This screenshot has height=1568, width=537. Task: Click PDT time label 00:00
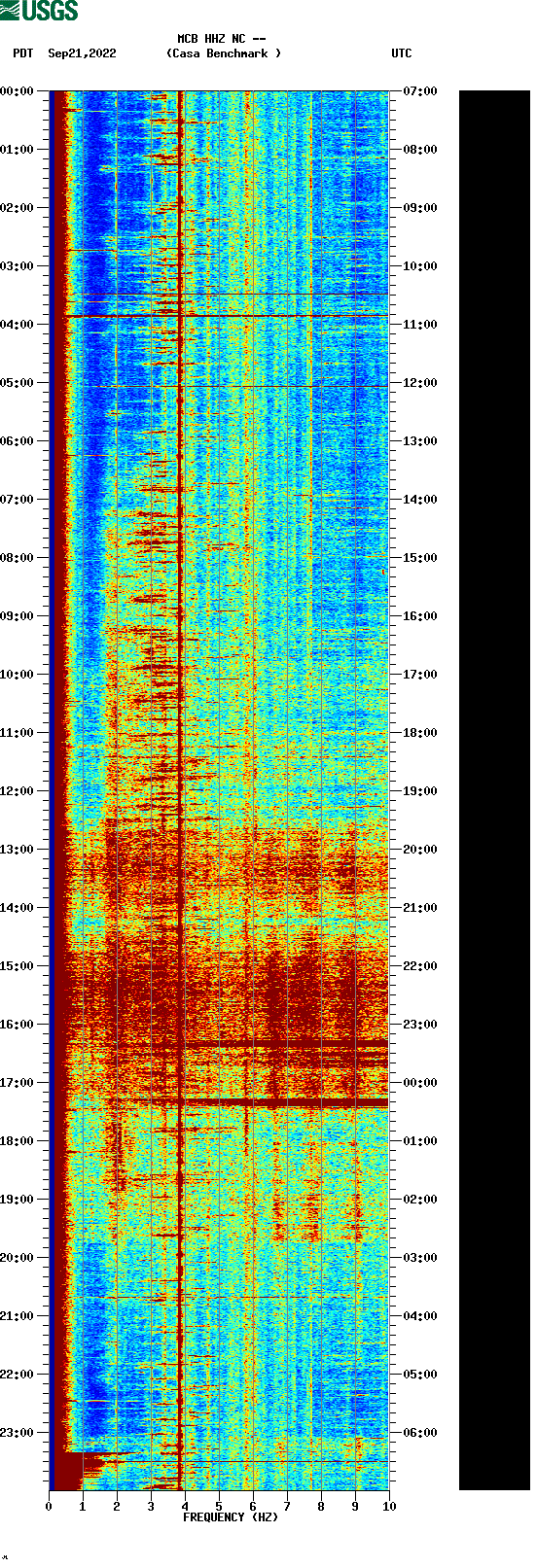(18, 91)
